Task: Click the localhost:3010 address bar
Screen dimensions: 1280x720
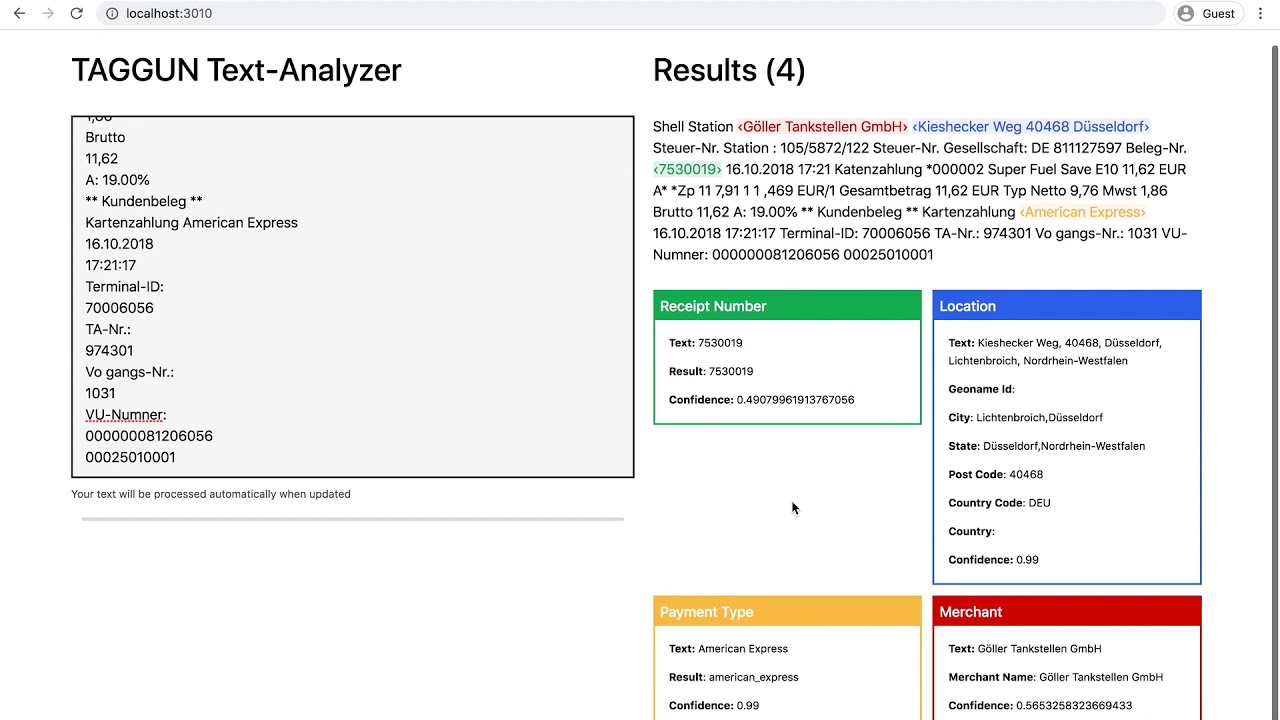Action: tap(630, 13)
